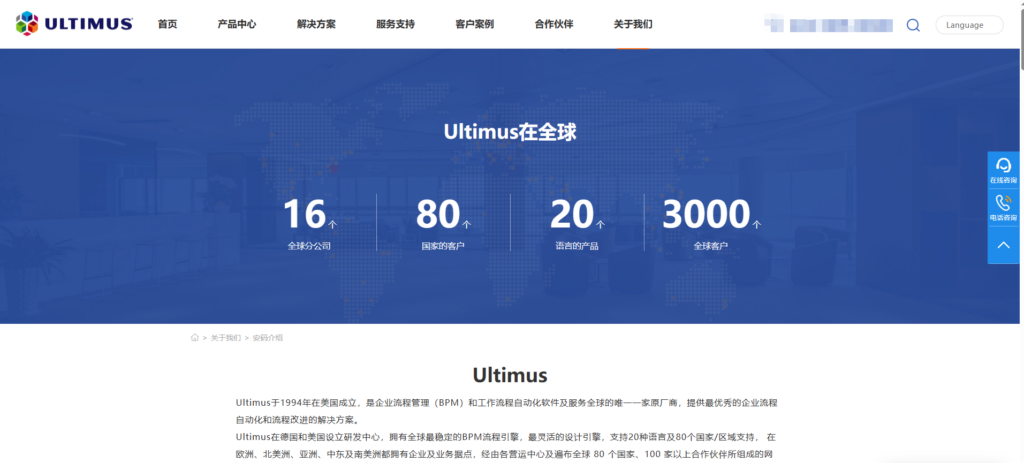Image resolution: width=1024 pixels, height=463 pixels.
Task: Click the home icon in breadcrumb
Action: (195, 338)
